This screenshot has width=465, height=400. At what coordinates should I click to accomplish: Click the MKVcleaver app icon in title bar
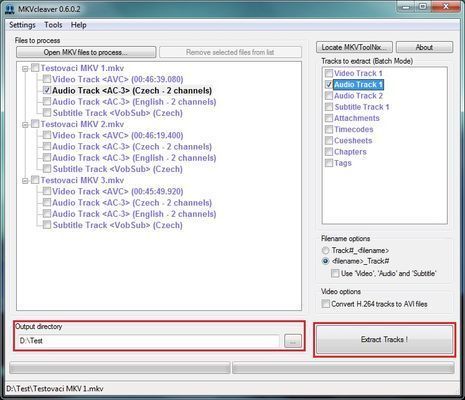tap(9, 9)
